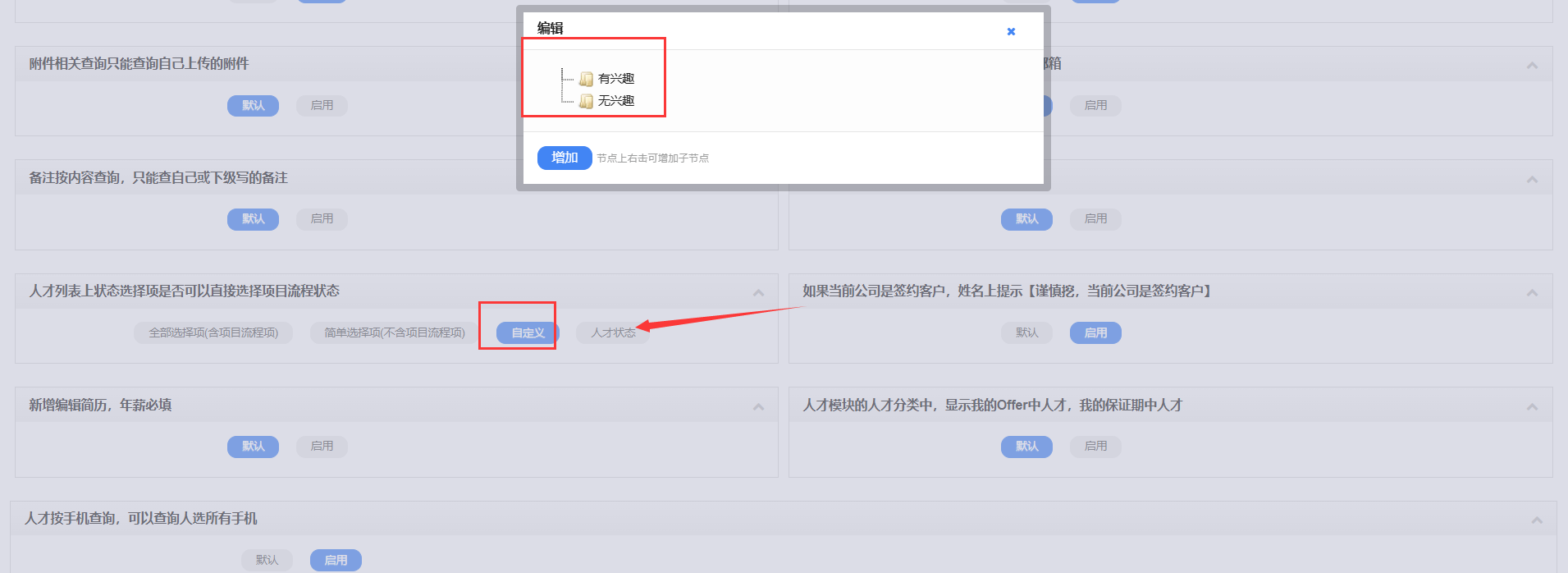Collapse the 人才按手机查询 panel chevron
1568x573 pixels.
[1537, 520]
